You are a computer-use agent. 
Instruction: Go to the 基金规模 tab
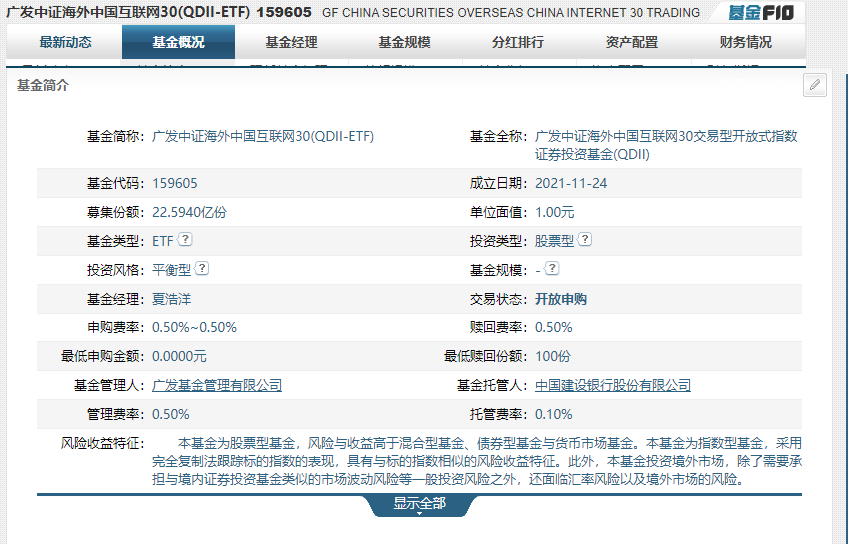click(x=405, y=42)
